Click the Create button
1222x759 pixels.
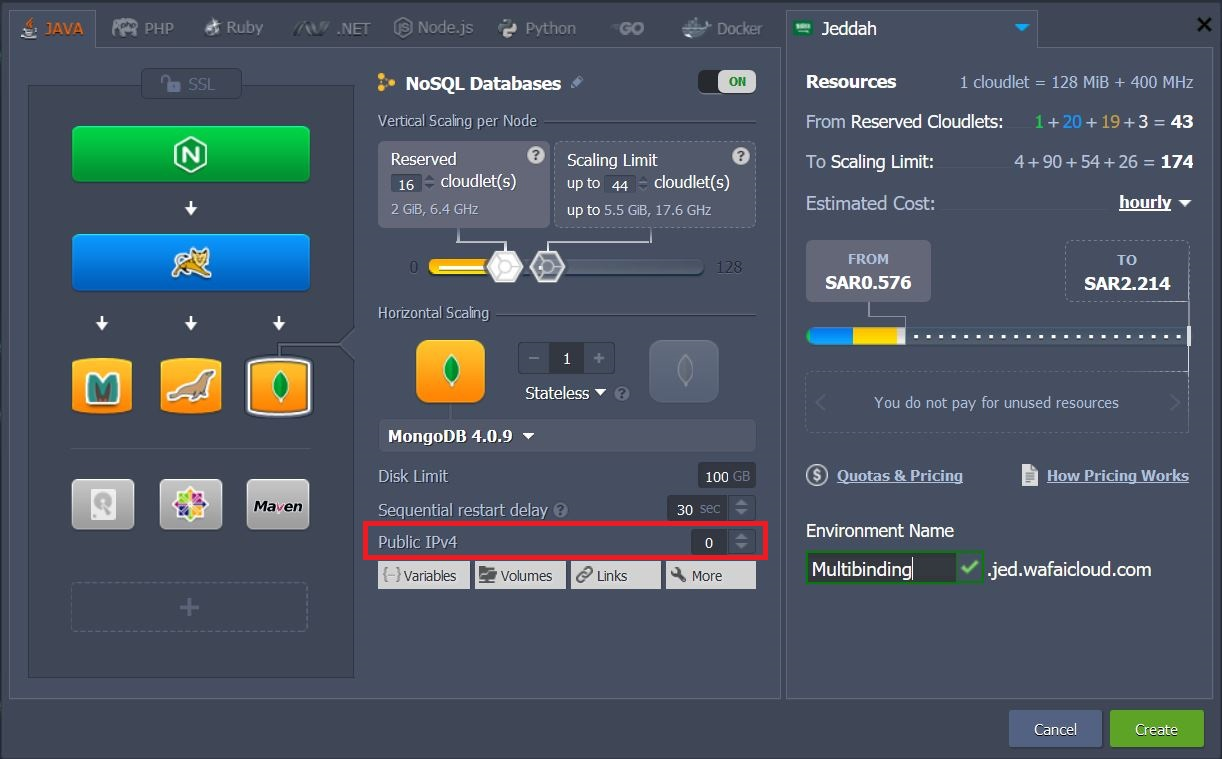click(x=1156, y=729)
